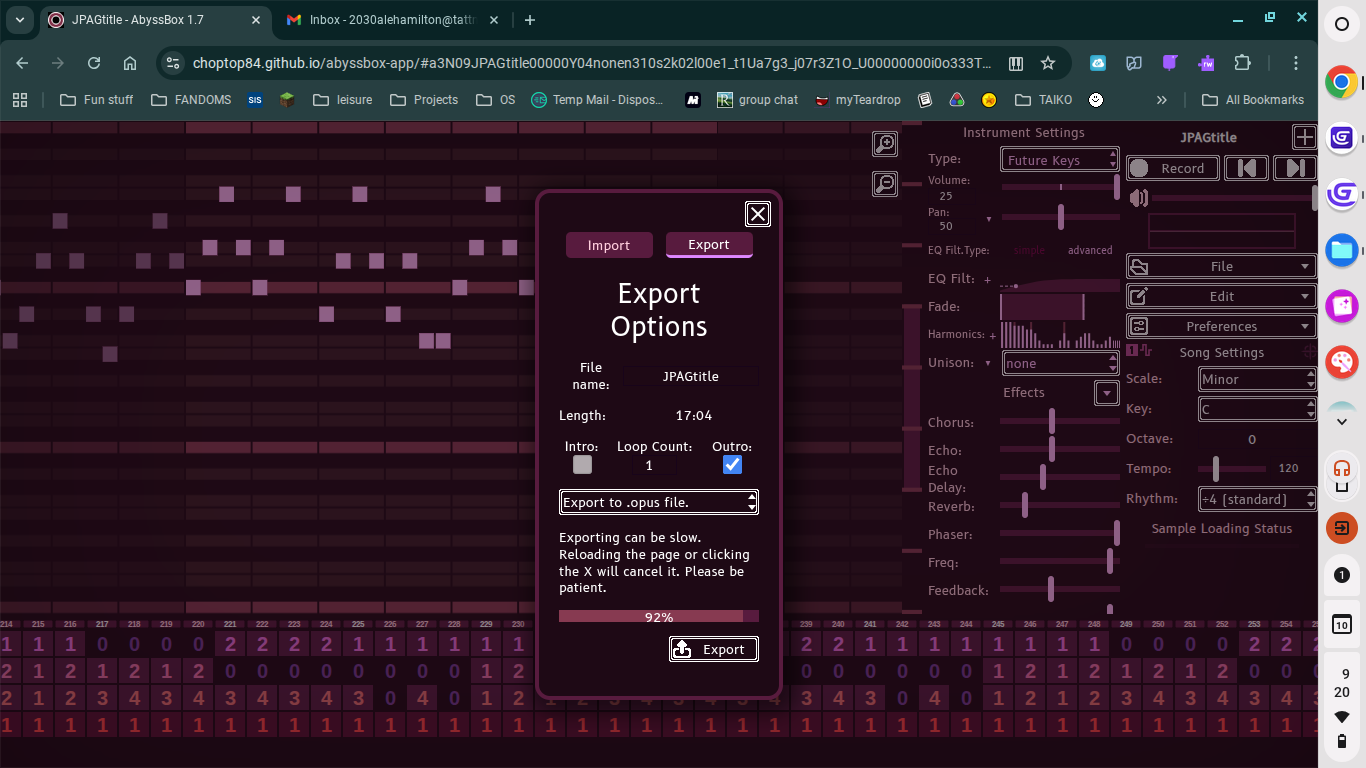This screenshot has width=1366, height=768.
Task: Add a new pattern with plus icon
Action: (1304, 137)
